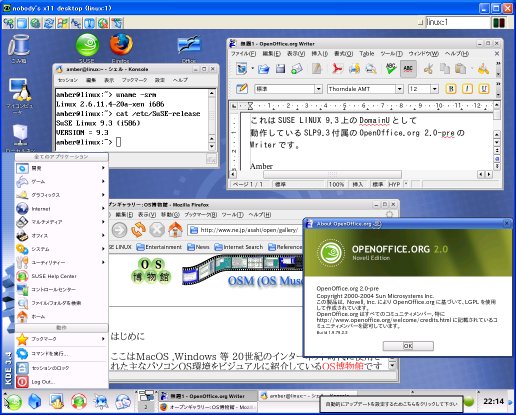Click the Edit File icon in Writer toolbar
This screenshot has width=516, height=415.
point(316,69)
